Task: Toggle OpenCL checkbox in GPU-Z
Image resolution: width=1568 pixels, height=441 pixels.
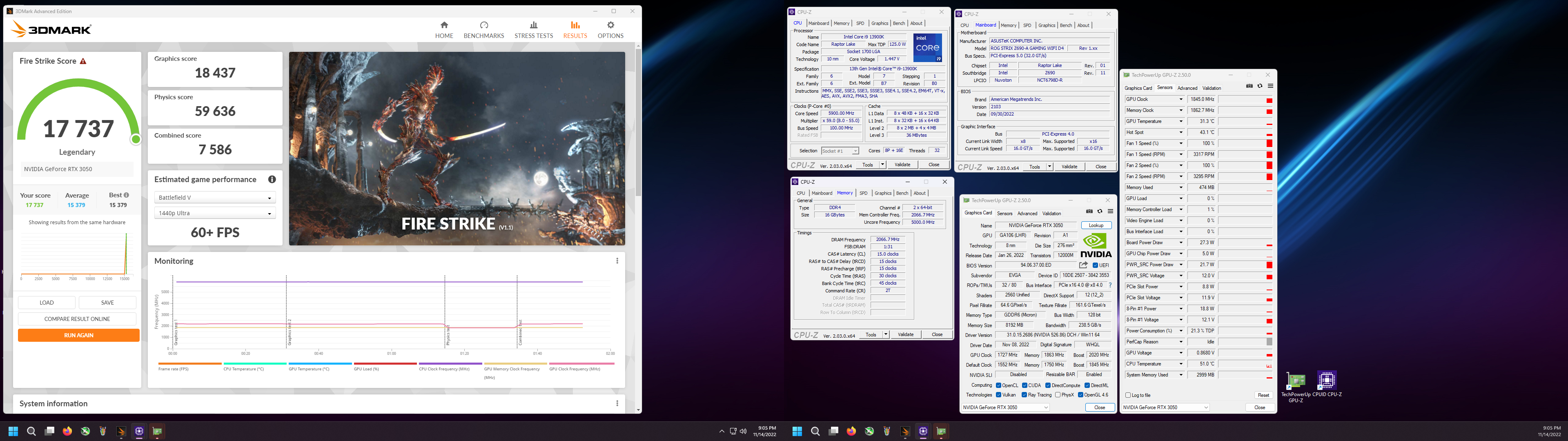Action: [998, 385]
